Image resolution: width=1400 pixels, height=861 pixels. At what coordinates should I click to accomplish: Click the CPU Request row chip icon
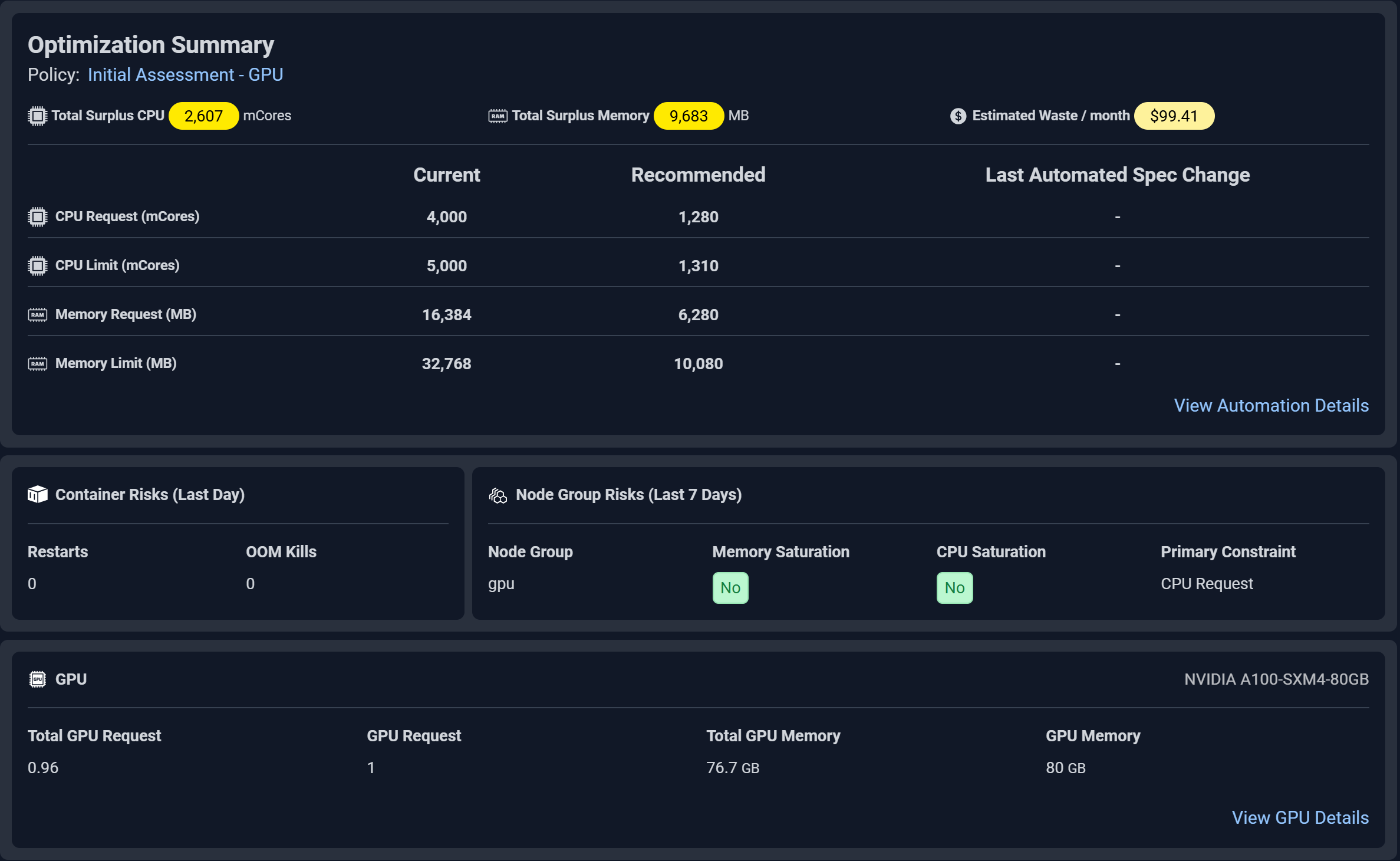point(37,216)
